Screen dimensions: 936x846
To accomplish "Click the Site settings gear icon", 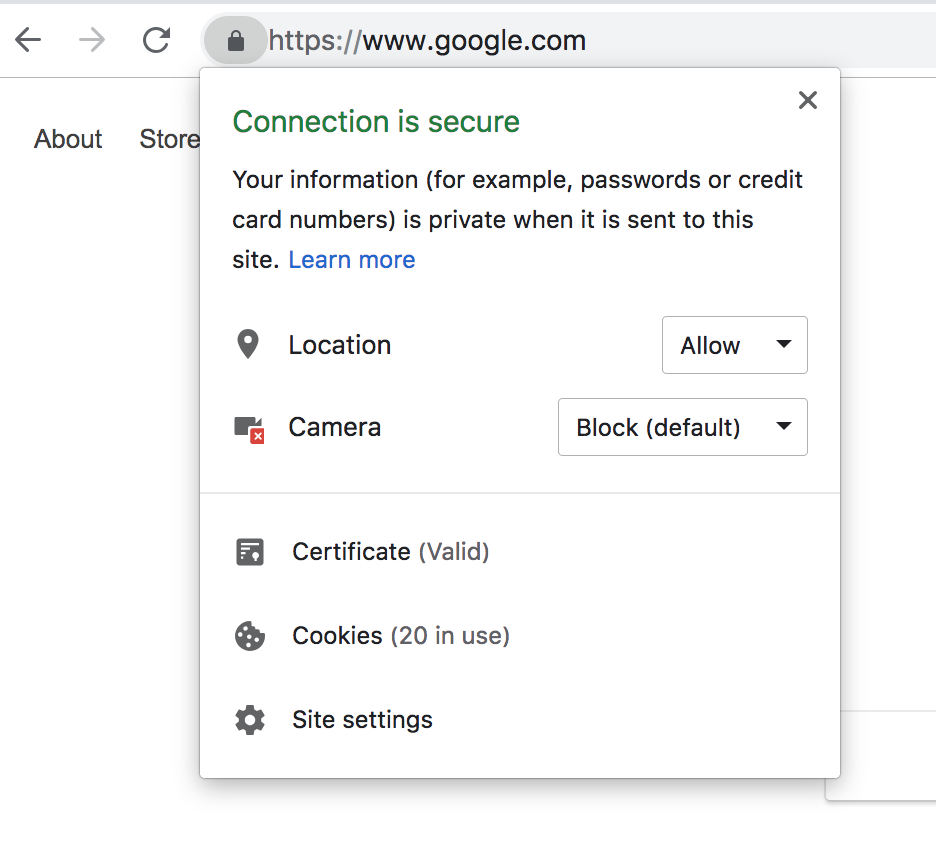I will tap(249, 720).
